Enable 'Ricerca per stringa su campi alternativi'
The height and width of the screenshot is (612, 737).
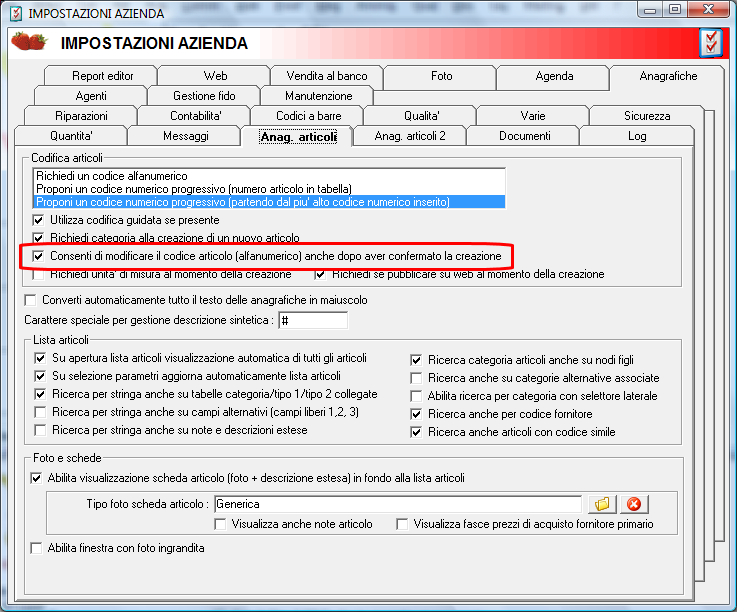(x=40, y=413)
